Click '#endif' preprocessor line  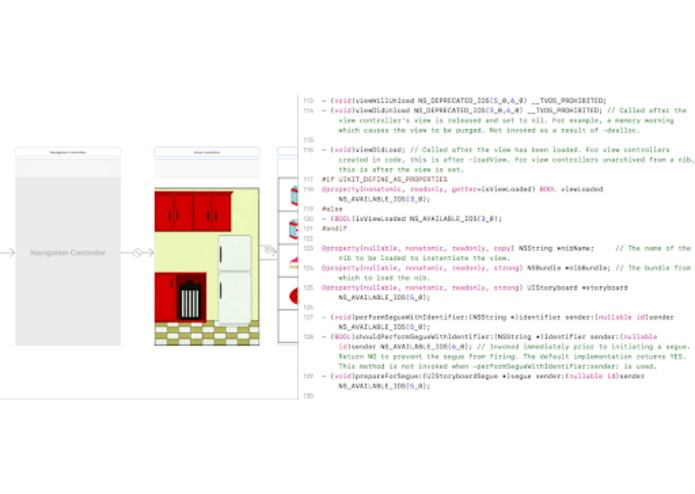[x=334, y=229]
